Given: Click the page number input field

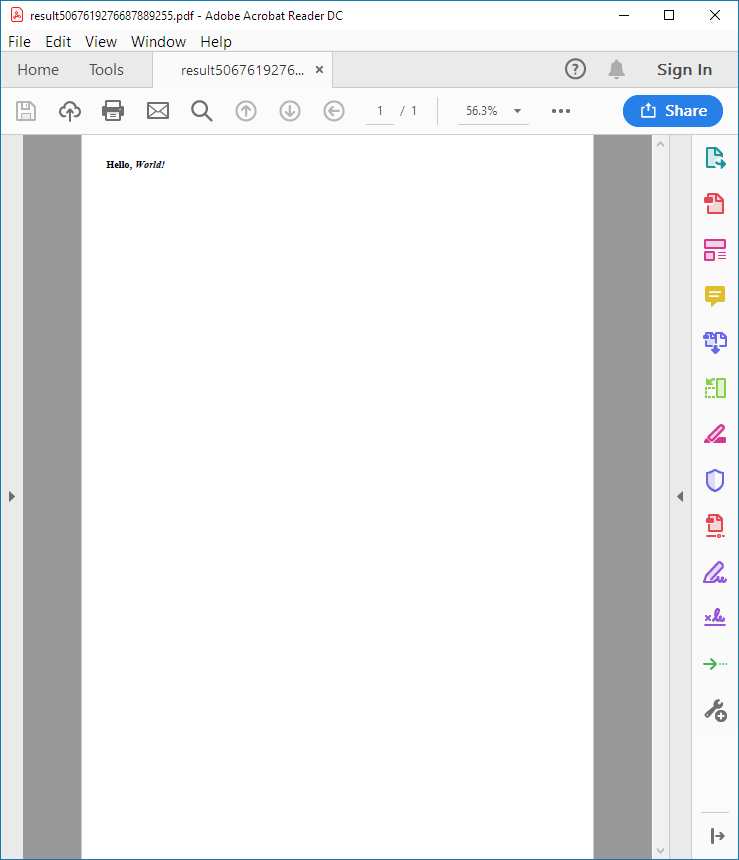Looking at the screenshot, I should 380,111.
